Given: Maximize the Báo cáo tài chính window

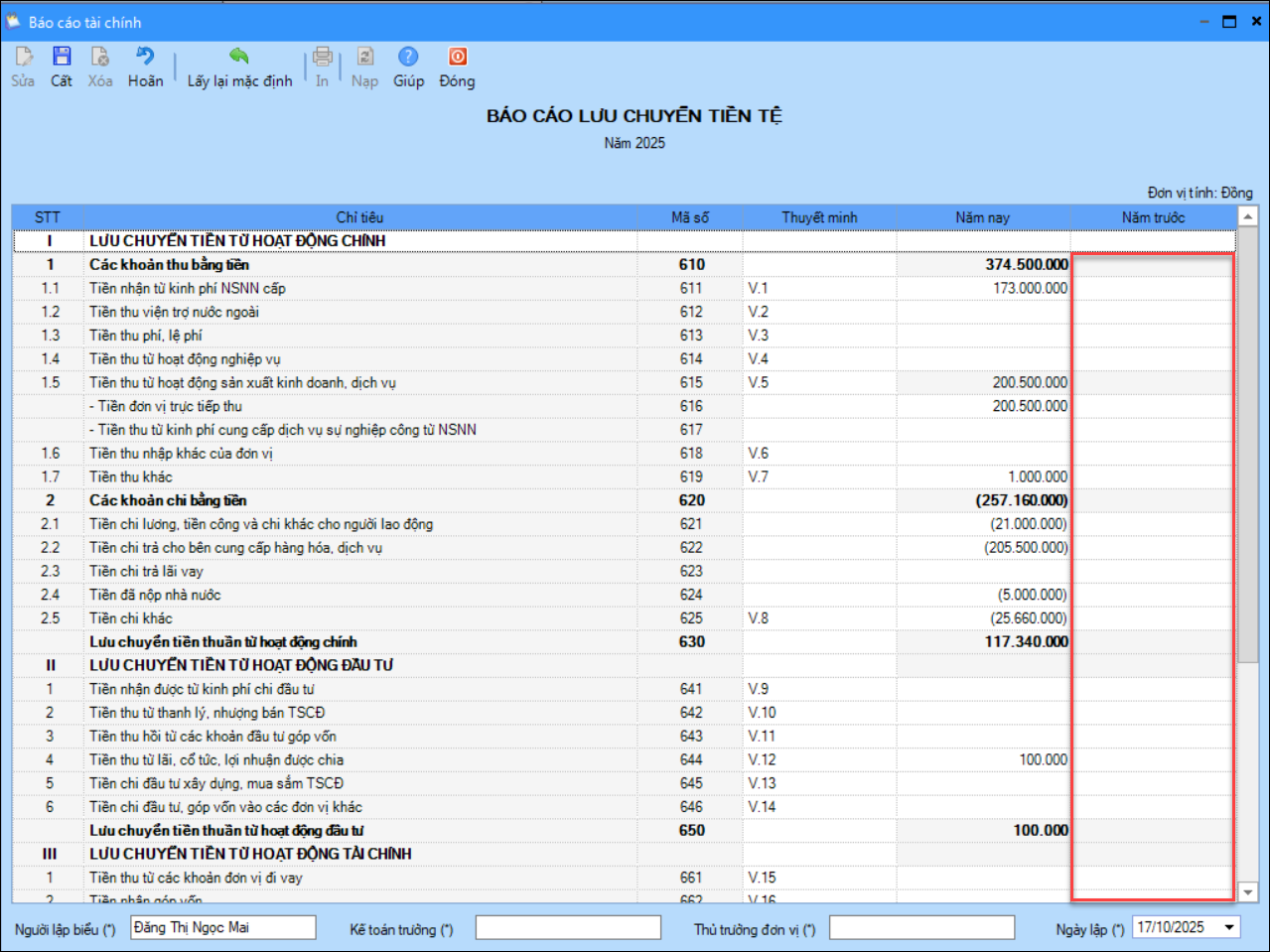Looking at the screenshot, I should point(1229,22).
